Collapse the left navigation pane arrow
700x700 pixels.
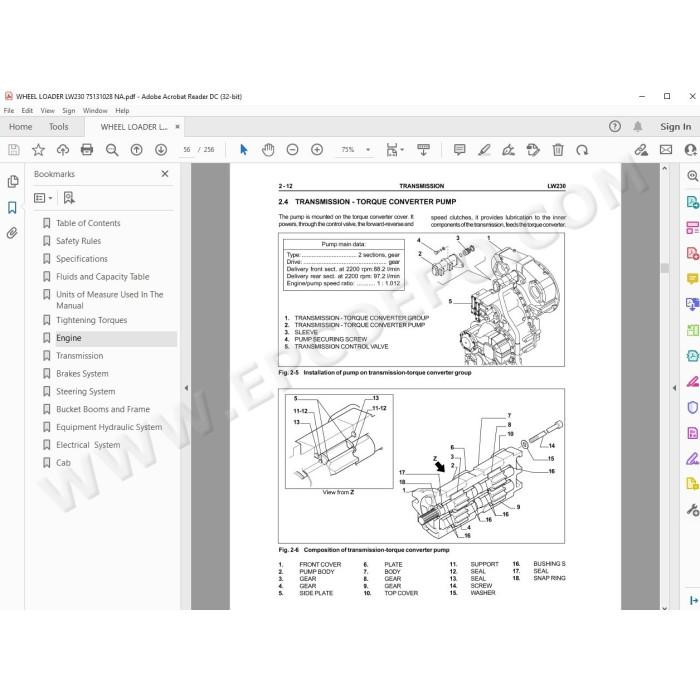(186, 388)
